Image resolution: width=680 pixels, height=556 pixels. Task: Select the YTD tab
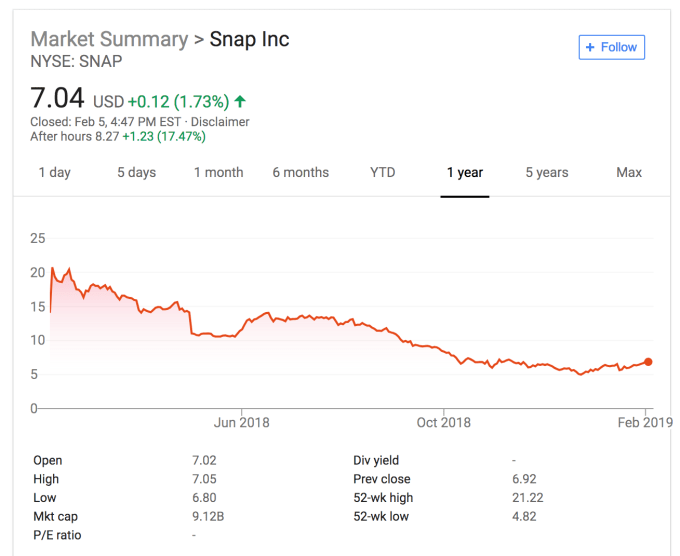(x=382, y=173)
